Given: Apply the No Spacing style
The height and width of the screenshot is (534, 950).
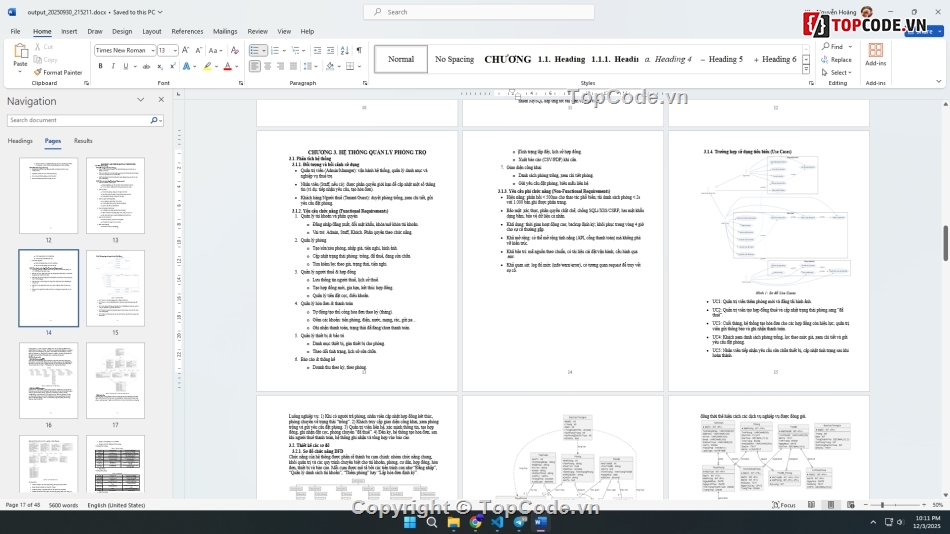Looking at the screenshot, I should [454, 59].
